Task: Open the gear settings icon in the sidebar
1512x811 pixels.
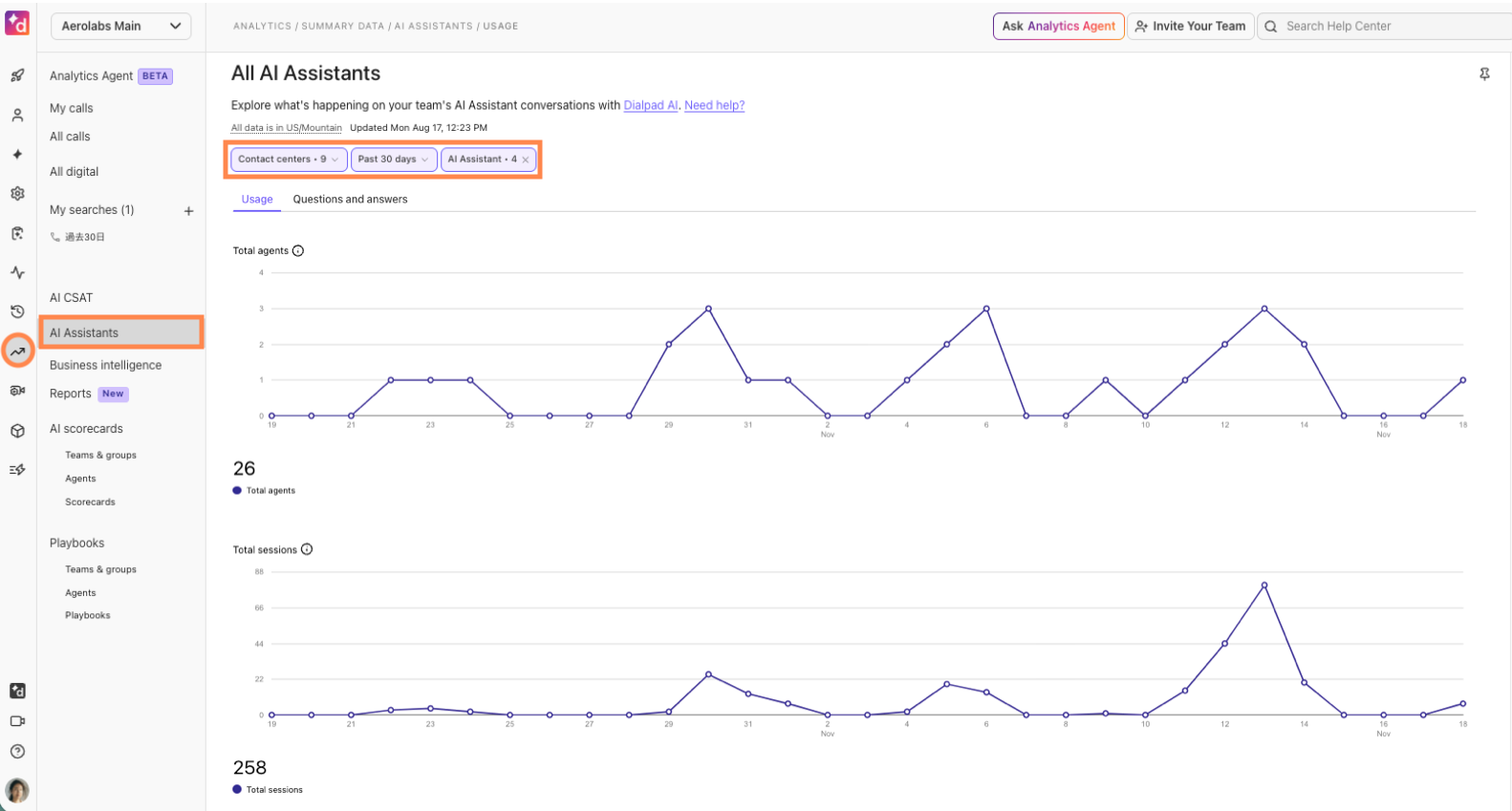Action: (17, 193)
